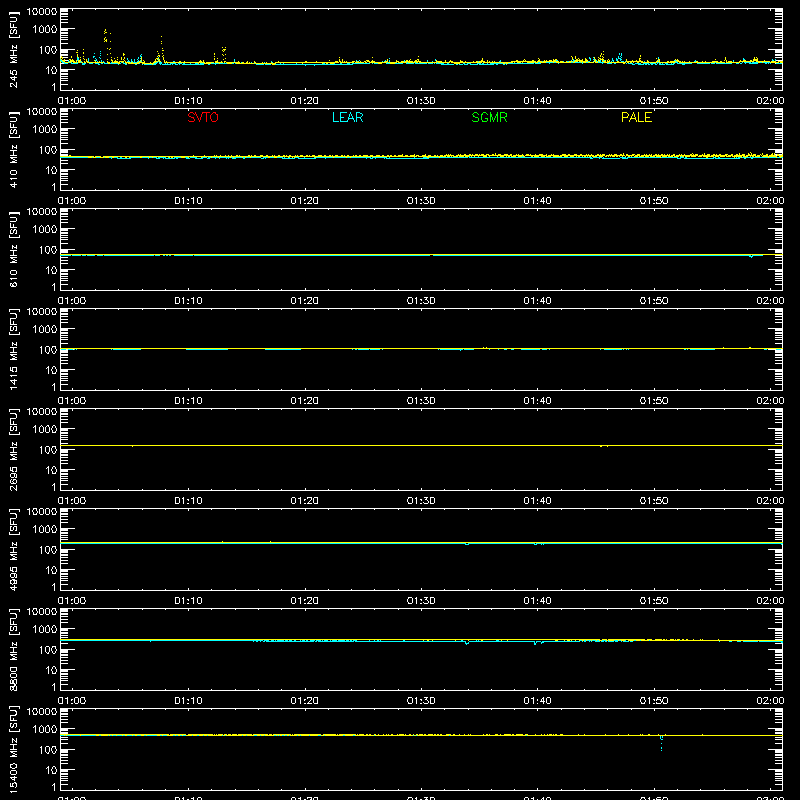Click the yellow PALE station legend label
Screen dimensions: 800x800
pos(636,117)
